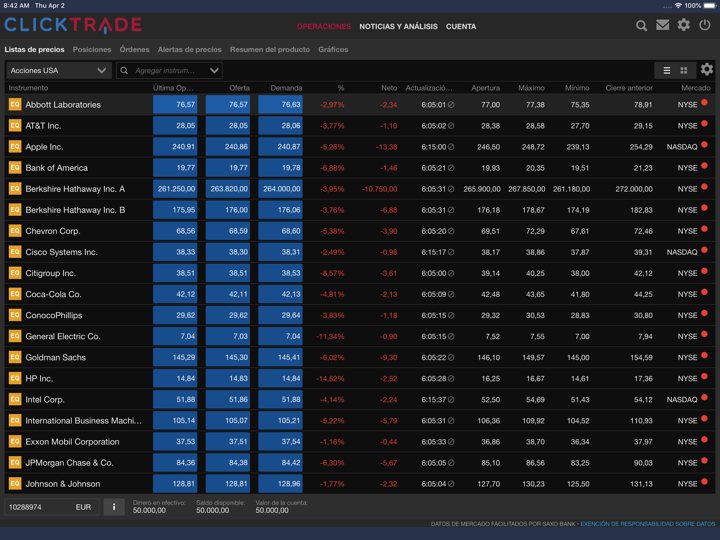This screenshot has width=720, height=540.
Task: Click the power logout icon
Action: (x=705, y=25)
